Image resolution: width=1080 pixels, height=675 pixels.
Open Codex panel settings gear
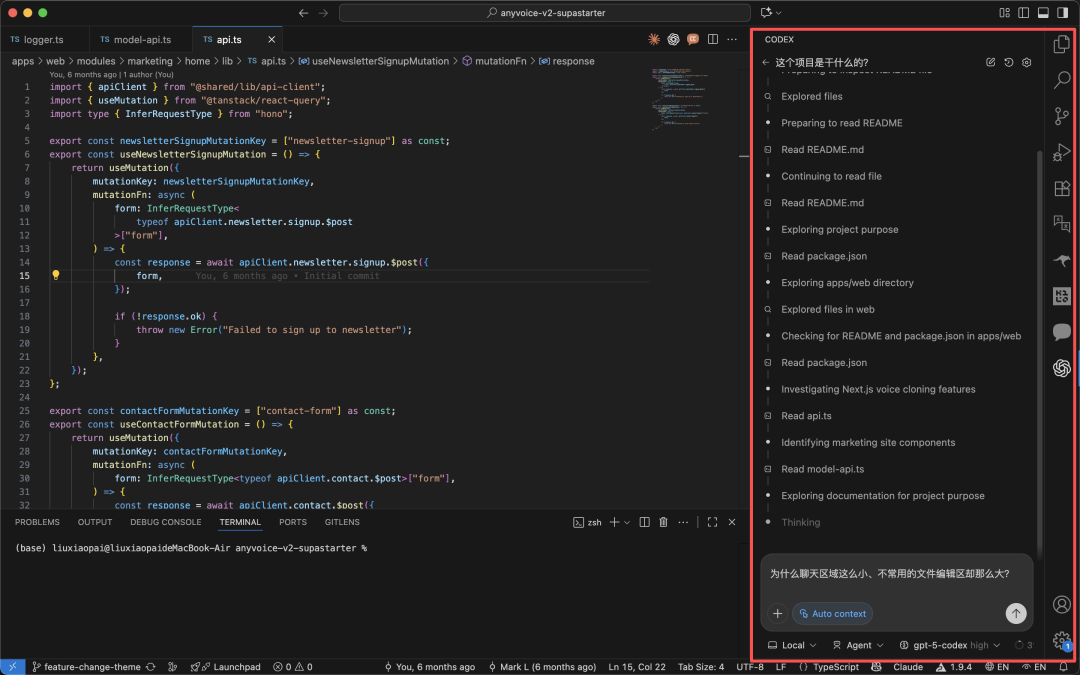[x=1026, y=62]
